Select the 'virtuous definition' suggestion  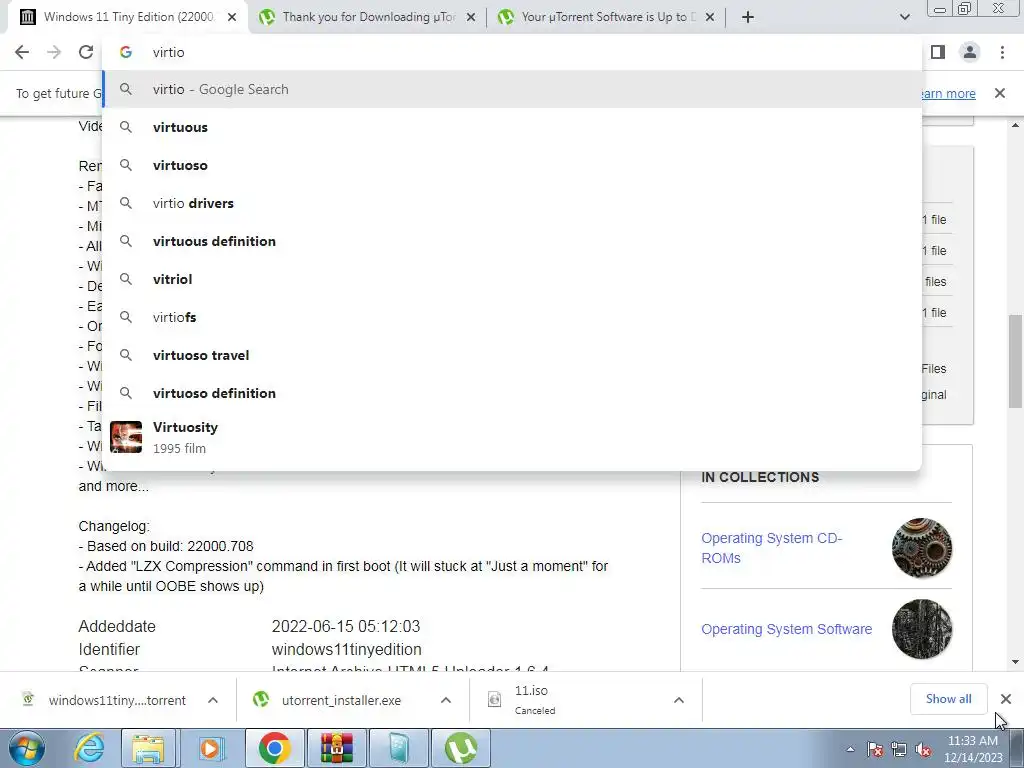[512, 241]
